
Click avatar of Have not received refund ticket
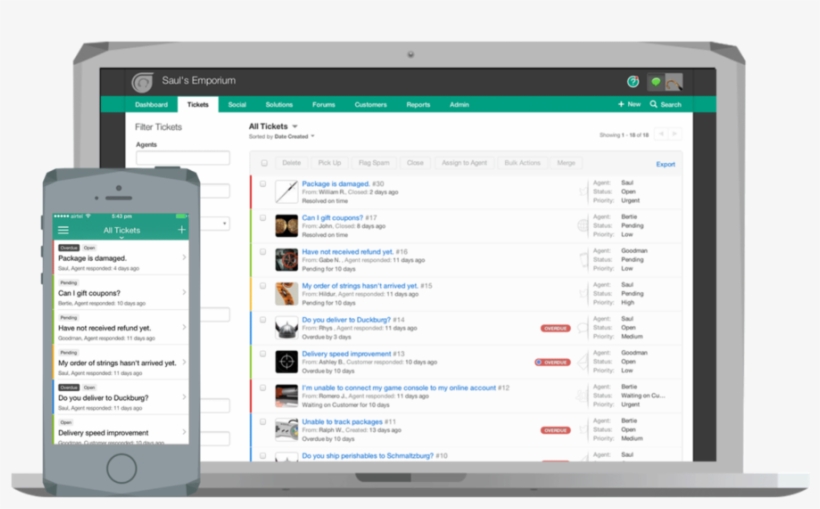[287, 260]
